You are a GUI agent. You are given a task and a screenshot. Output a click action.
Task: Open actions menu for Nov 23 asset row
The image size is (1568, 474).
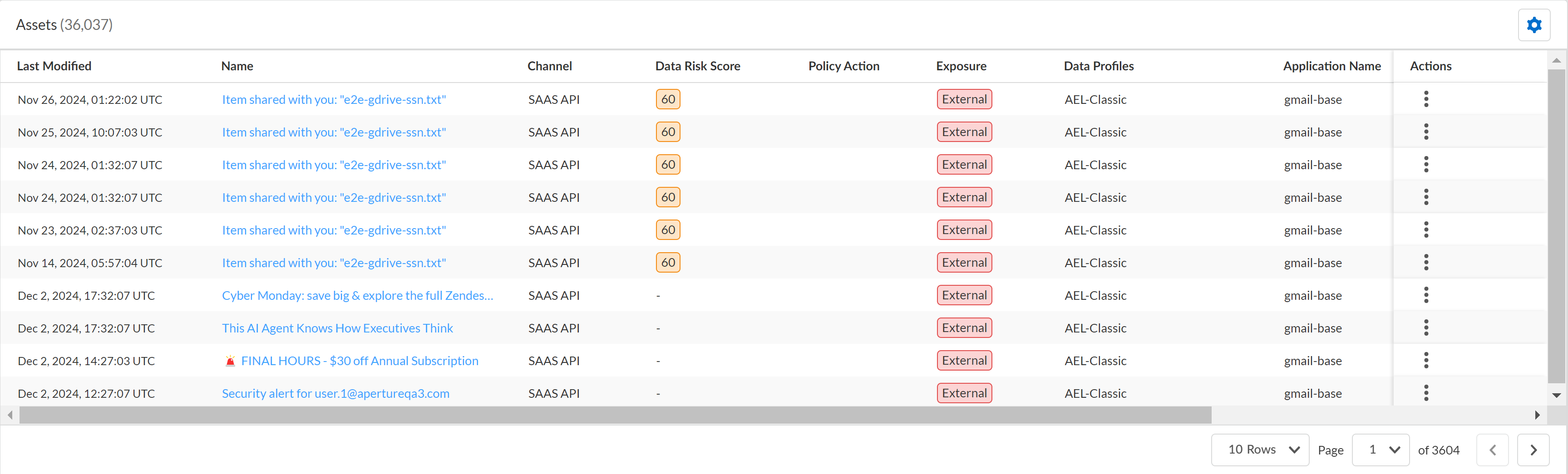pyautogui.click(x=1425, y=230)
